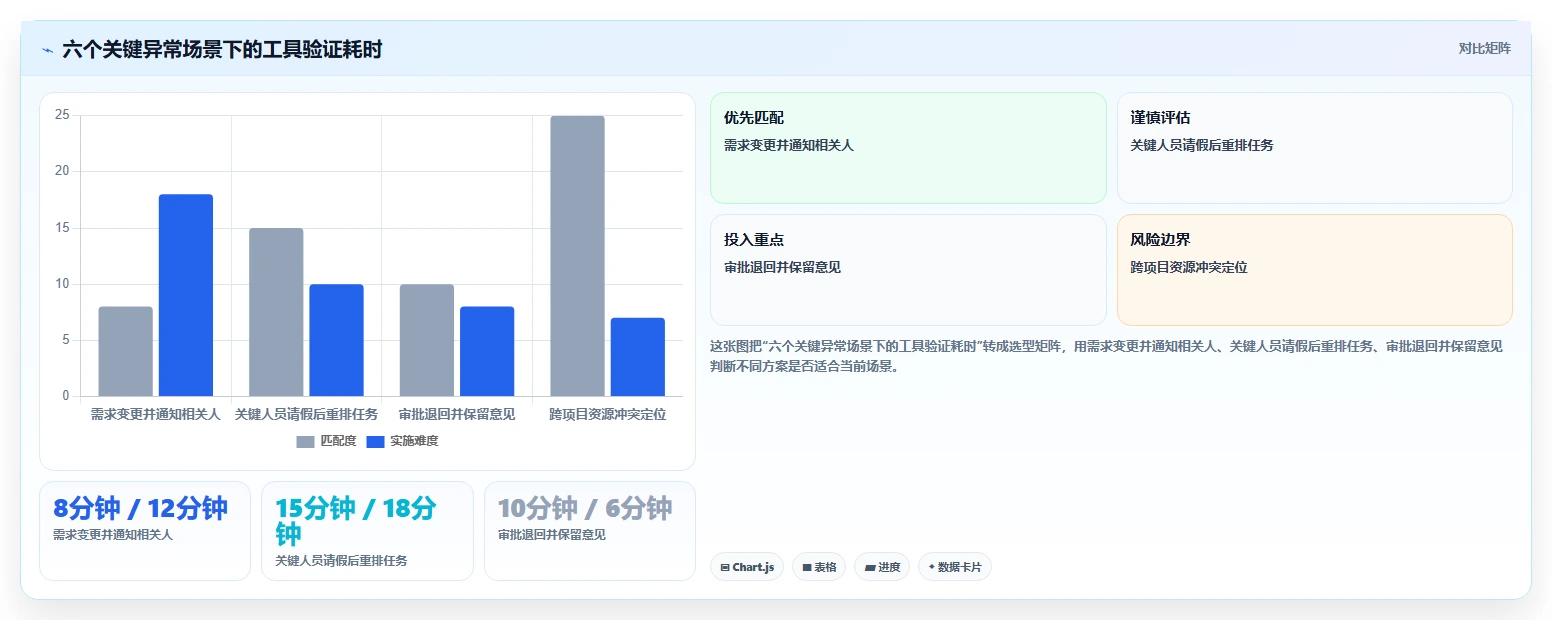
Task: Click the y-axis value 20
Action: [x=62, y=171]
